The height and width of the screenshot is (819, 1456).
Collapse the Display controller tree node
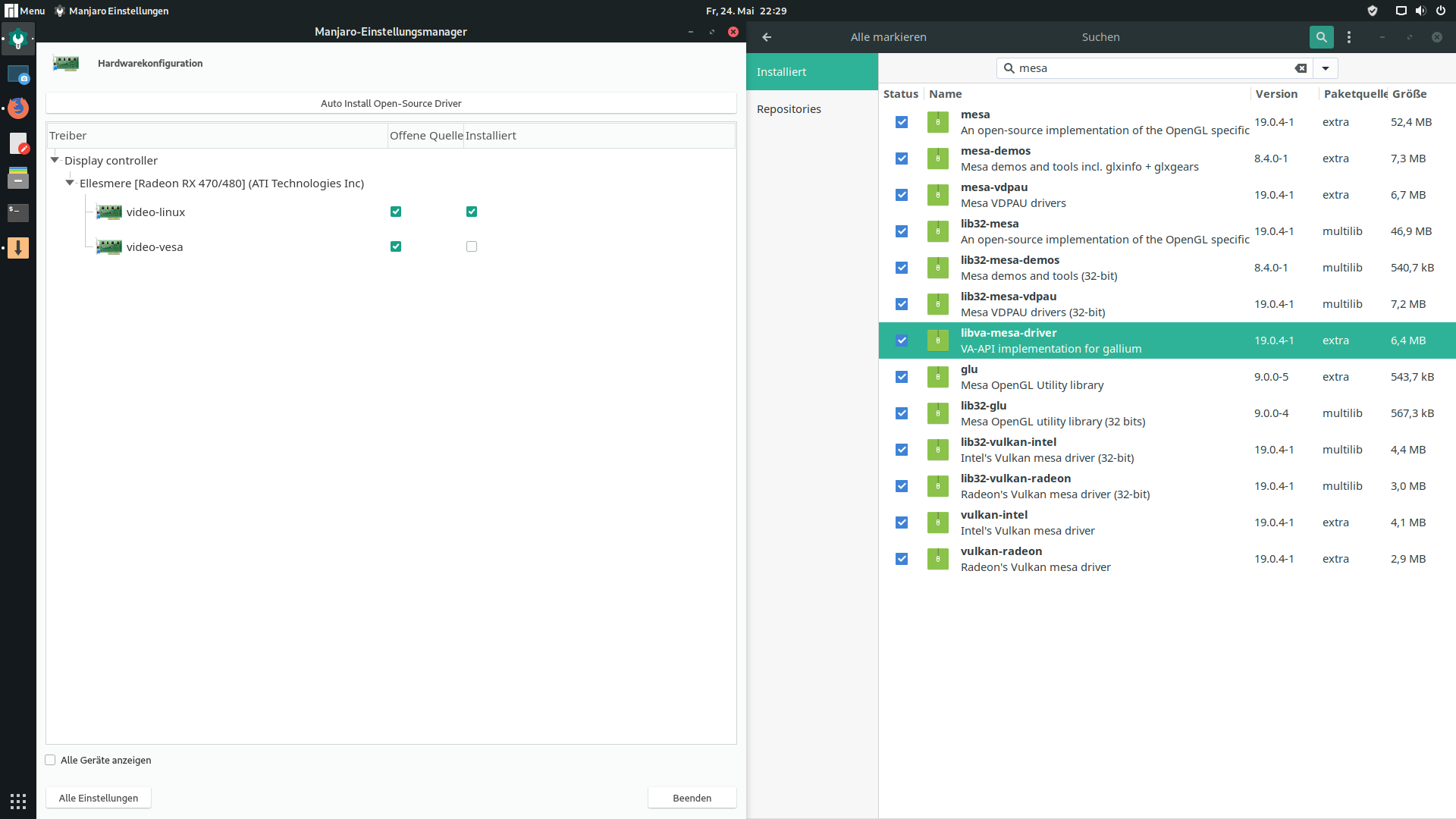pos(55,160)
